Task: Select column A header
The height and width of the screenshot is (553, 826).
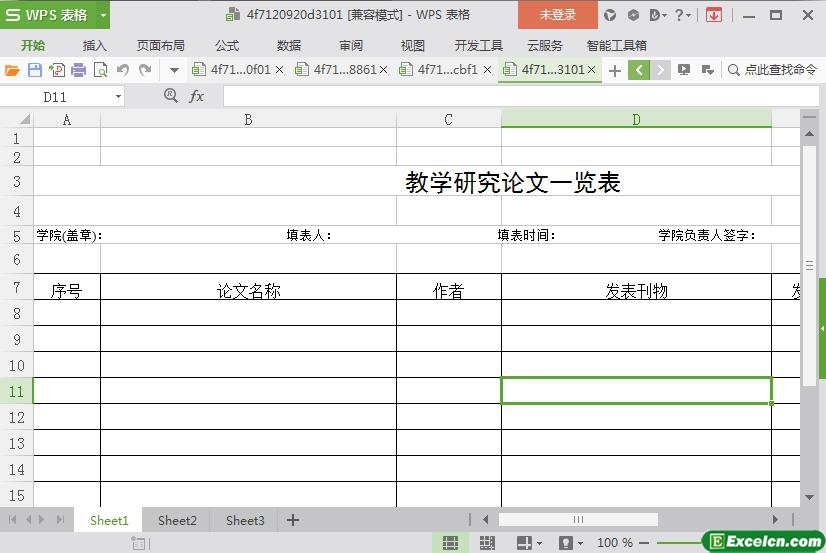Action: click(67, 120)
